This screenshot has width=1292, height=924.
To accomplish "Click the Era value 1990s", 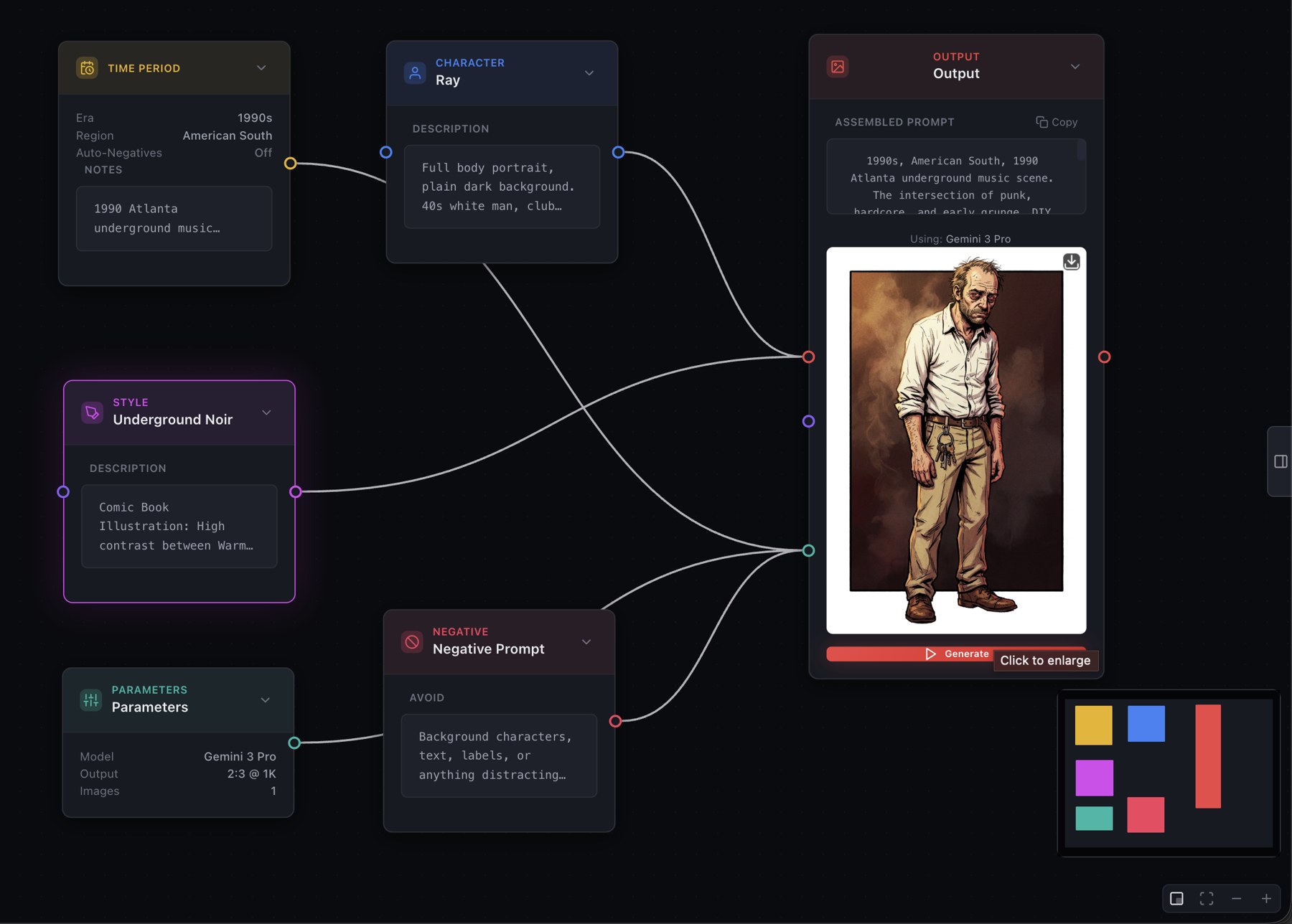I will click(x=255, y=118).
